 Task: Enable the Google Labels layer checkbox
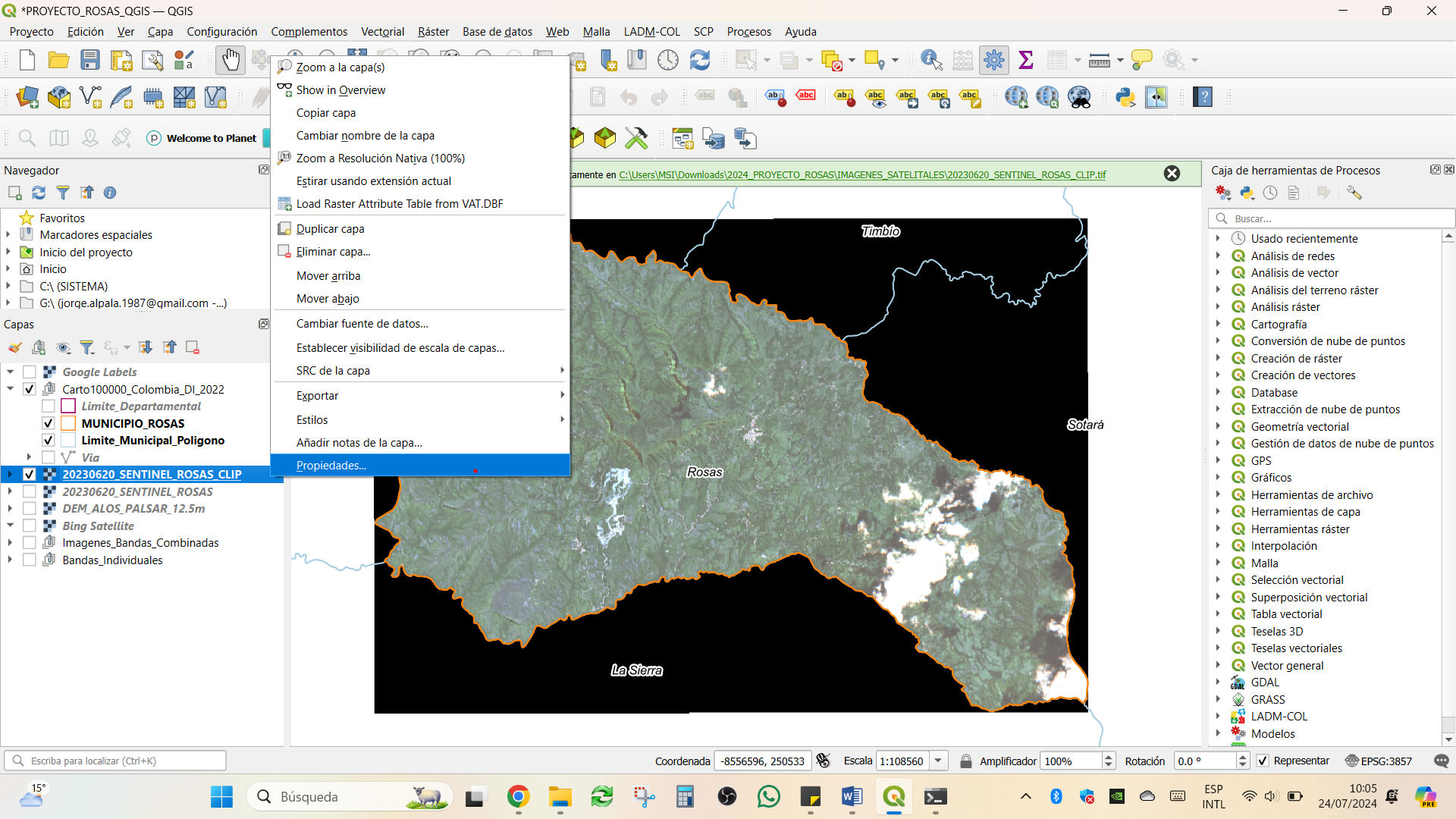(x=30, y=372)
